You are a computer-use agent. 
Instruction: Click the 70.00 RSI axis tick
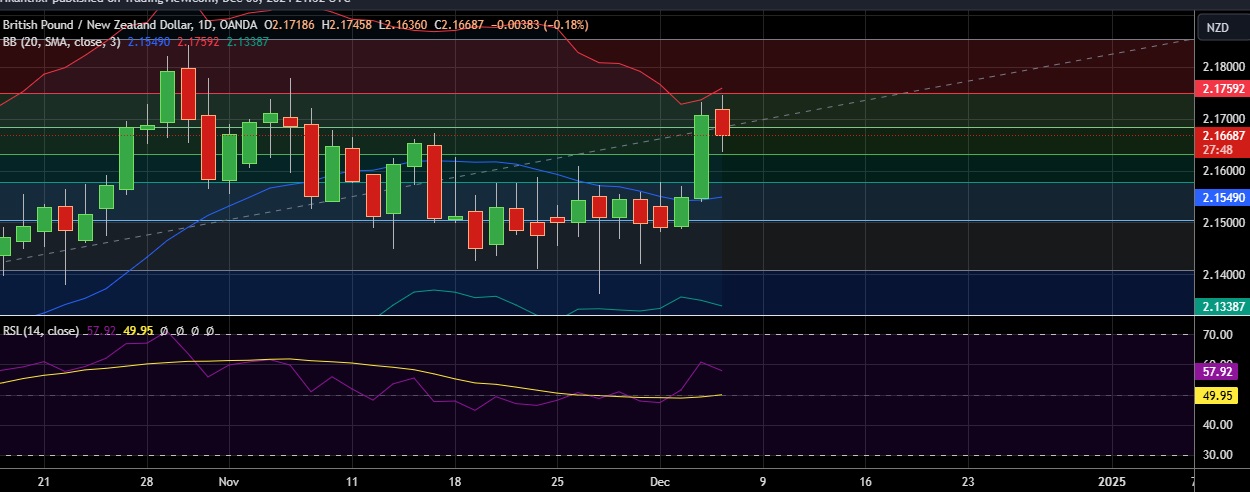pyautogui.click(x=1217, y=335)
